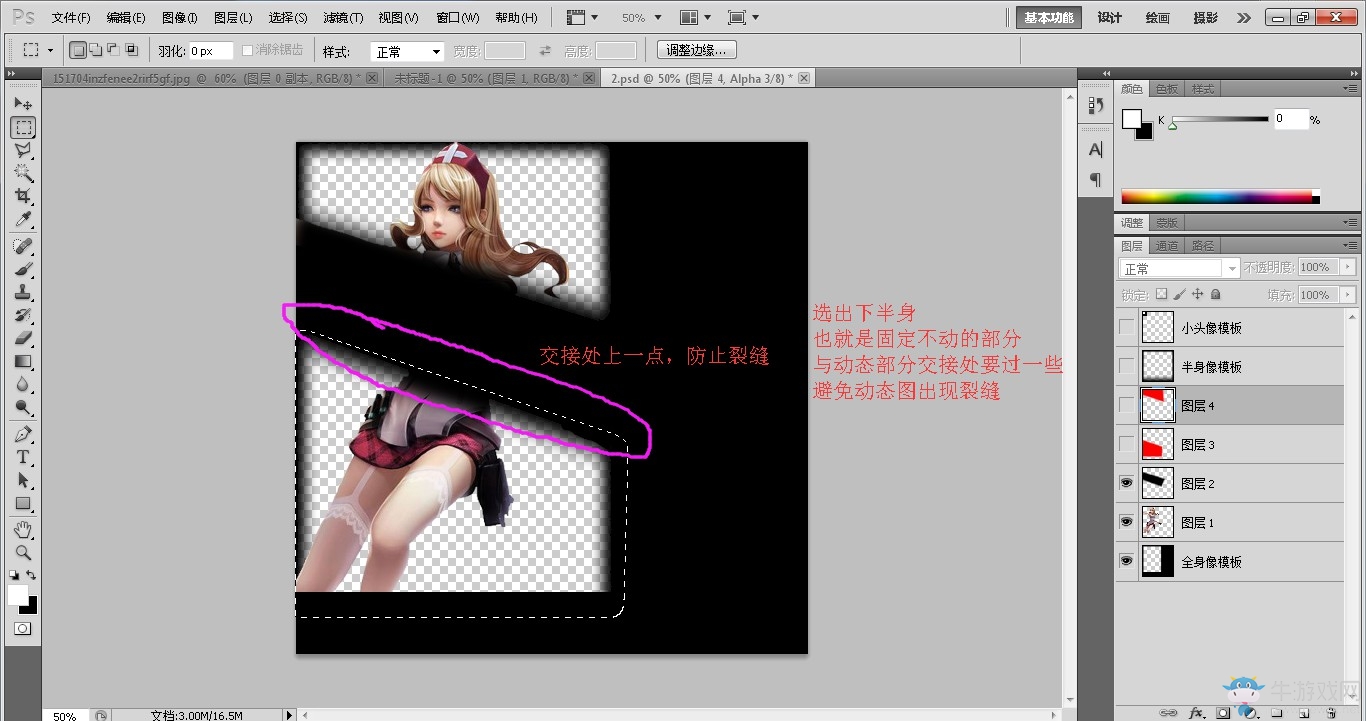Viewport: 1366px width, 721px height.
Task: Open the Character panel icon in dock
Action: 1095,149
